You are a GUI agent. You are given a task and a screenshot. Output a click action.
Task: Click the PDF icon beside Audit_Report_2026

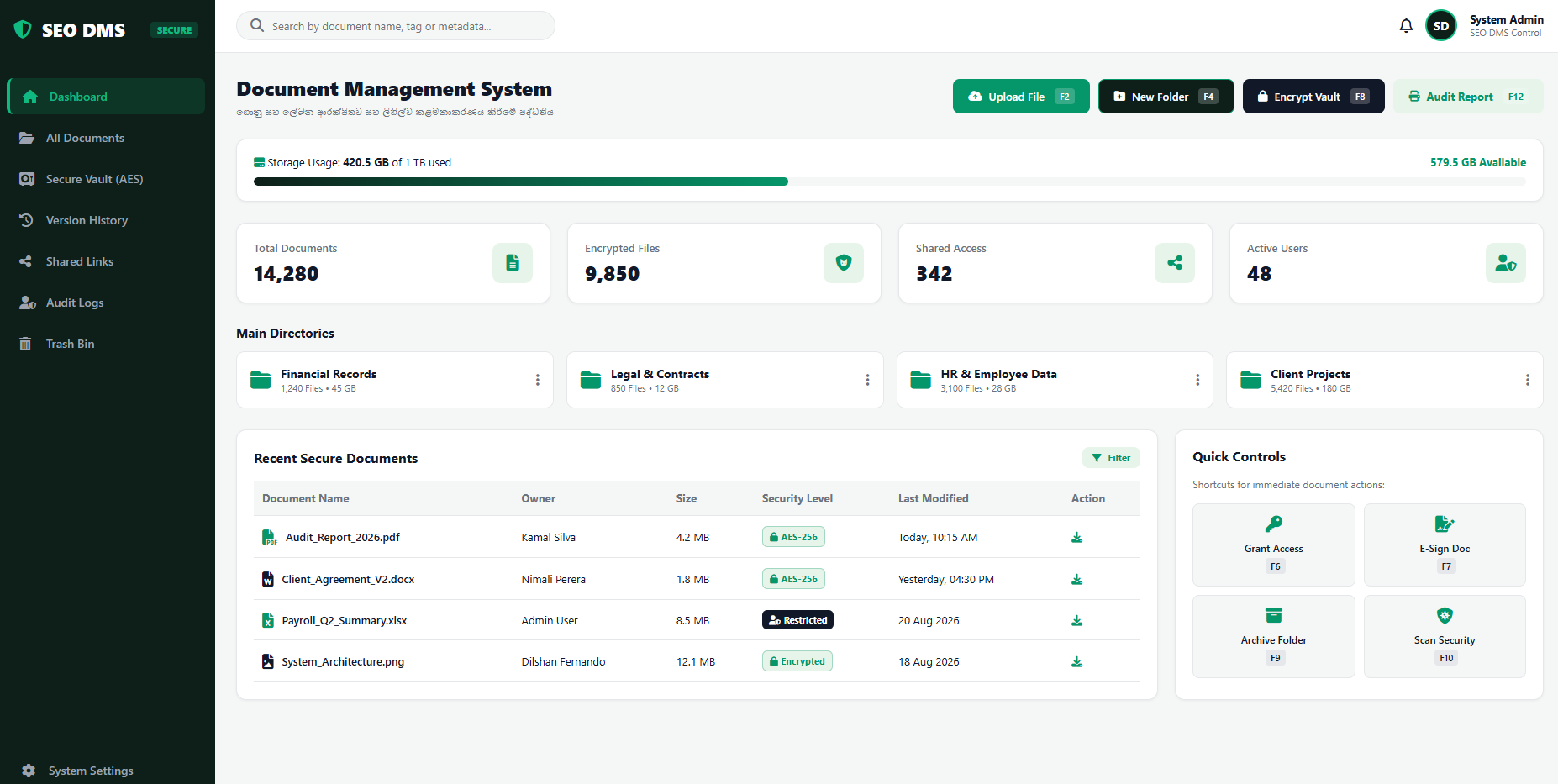click(269, 537)
